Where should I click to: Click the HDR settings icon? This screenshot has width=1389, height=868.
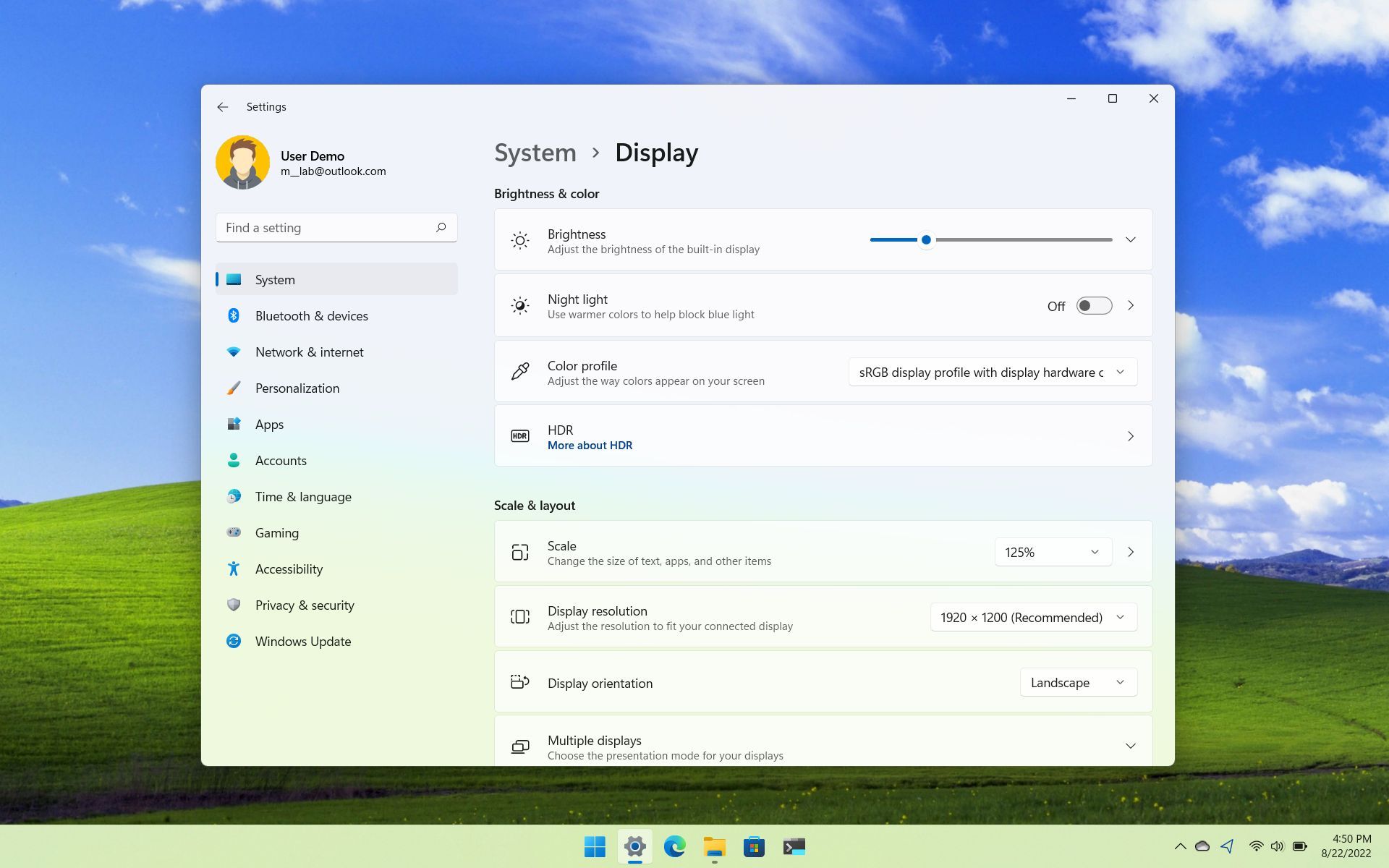click(519, 436)
